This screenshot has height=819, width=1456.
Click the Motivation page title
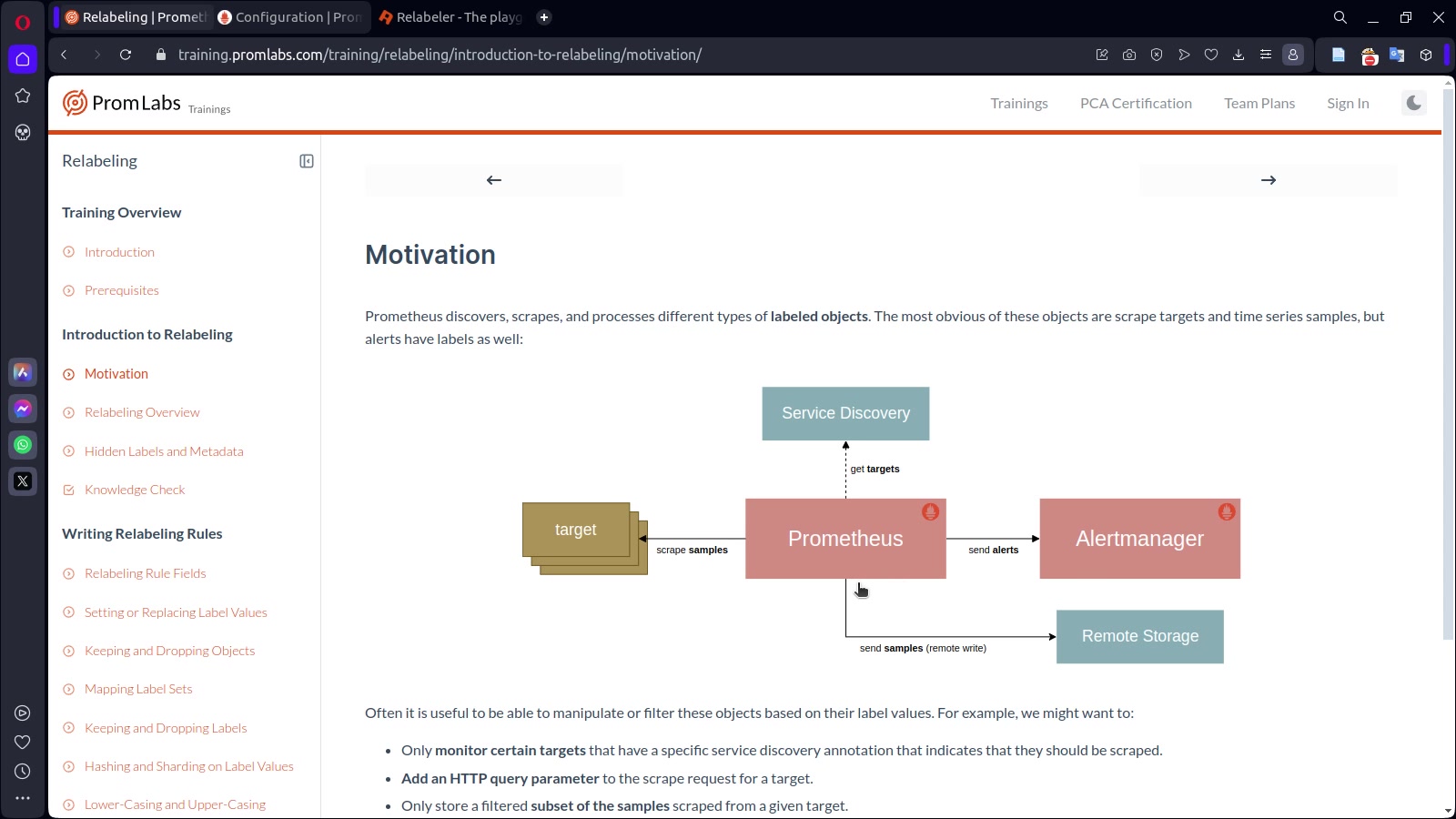coord(430,255)
